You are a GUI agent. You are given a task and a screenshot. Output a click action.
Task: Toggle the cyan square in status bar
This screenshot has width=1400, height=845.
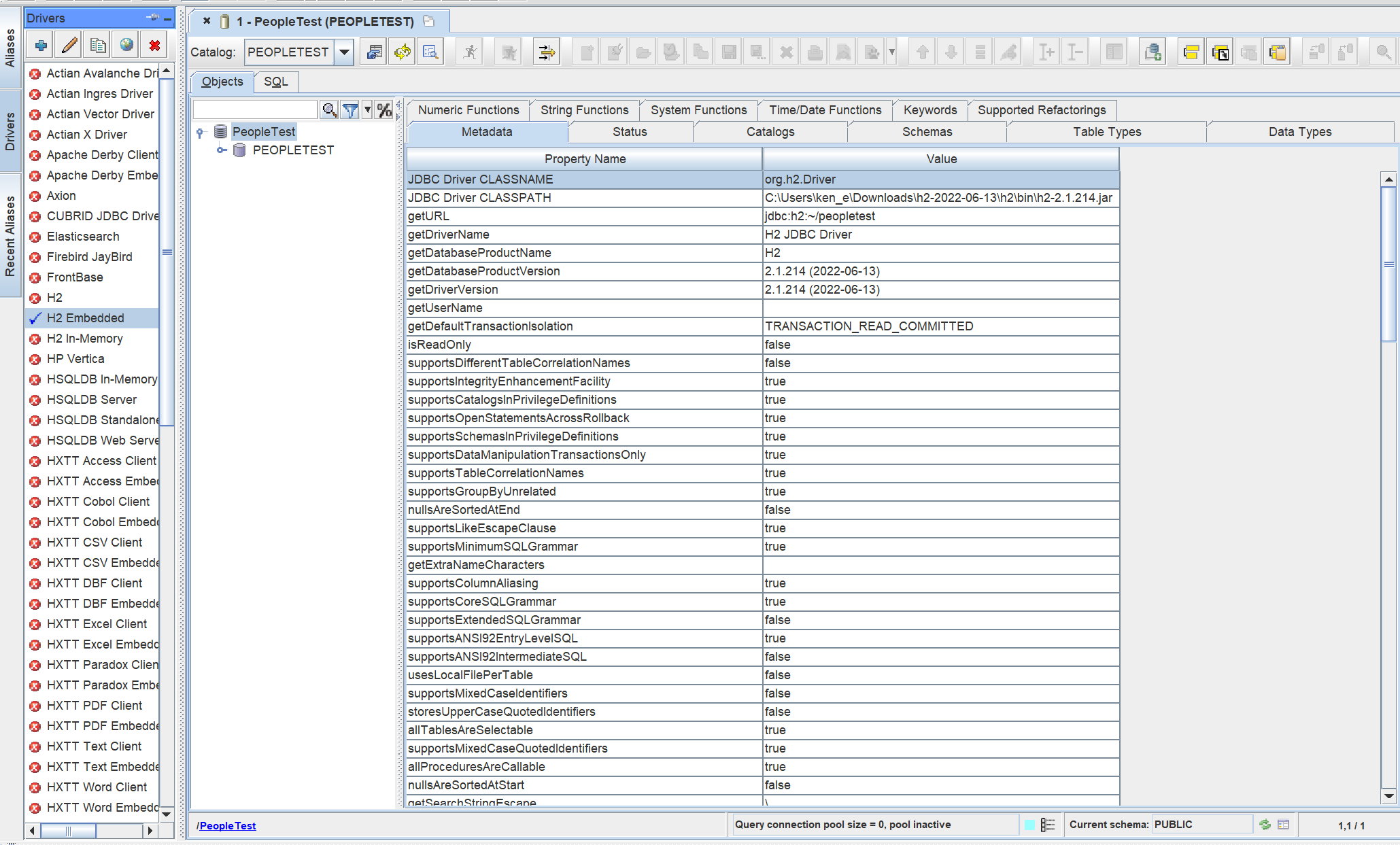1029,825
